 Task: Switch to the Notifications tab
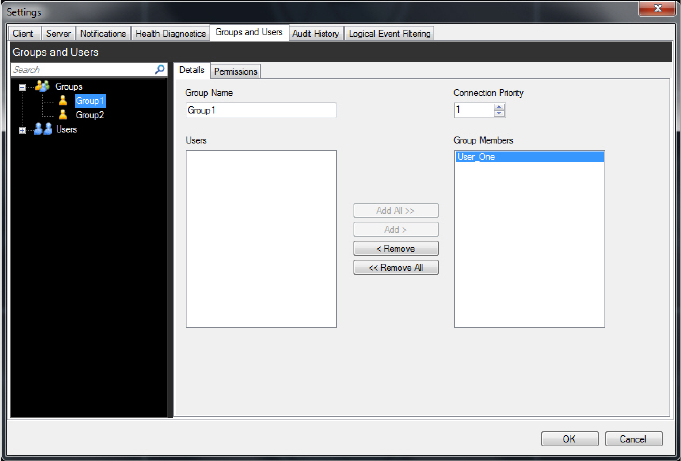click(103, 33)
